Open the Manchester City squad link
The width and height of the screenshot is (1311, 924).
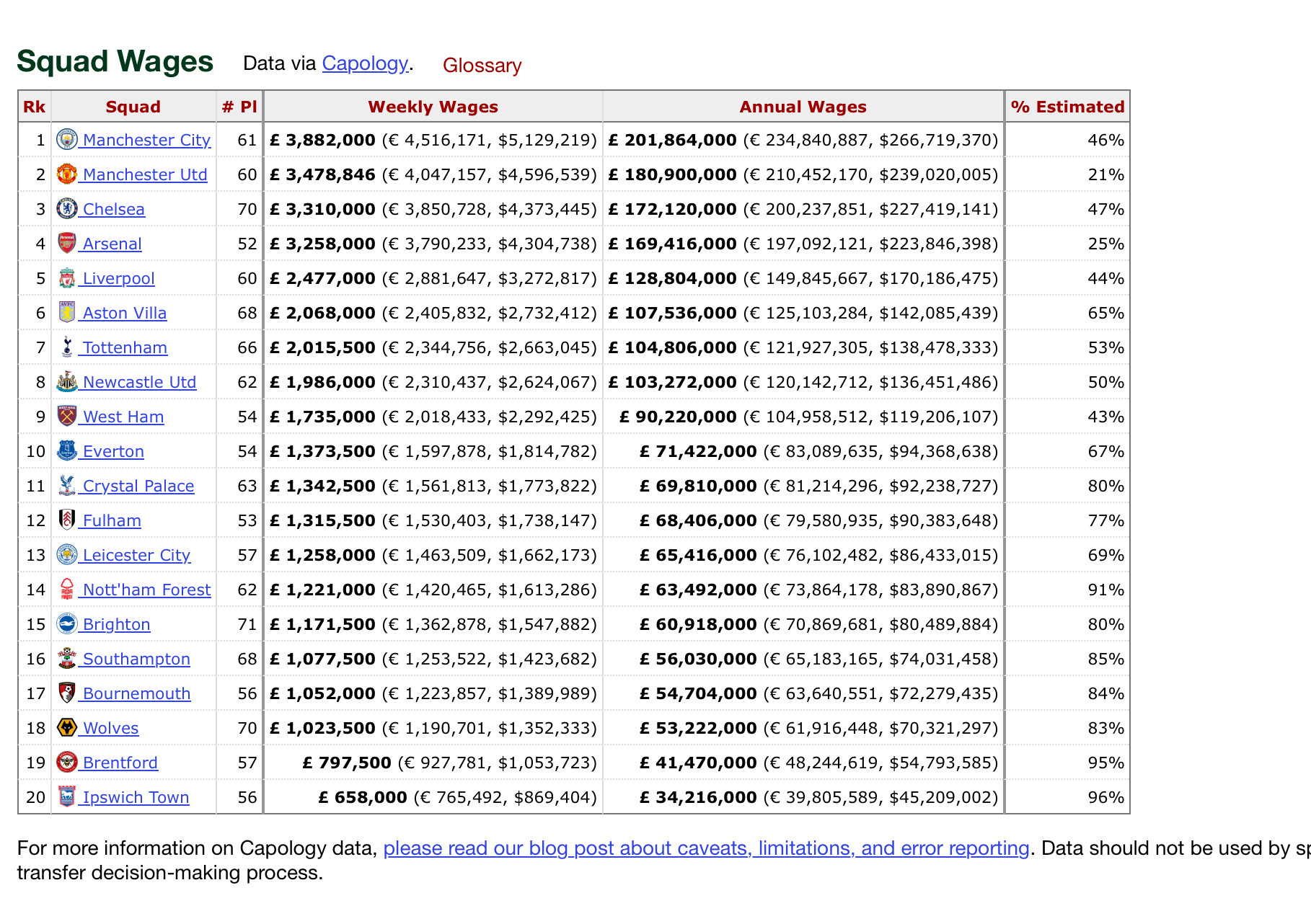coord(146,140)
